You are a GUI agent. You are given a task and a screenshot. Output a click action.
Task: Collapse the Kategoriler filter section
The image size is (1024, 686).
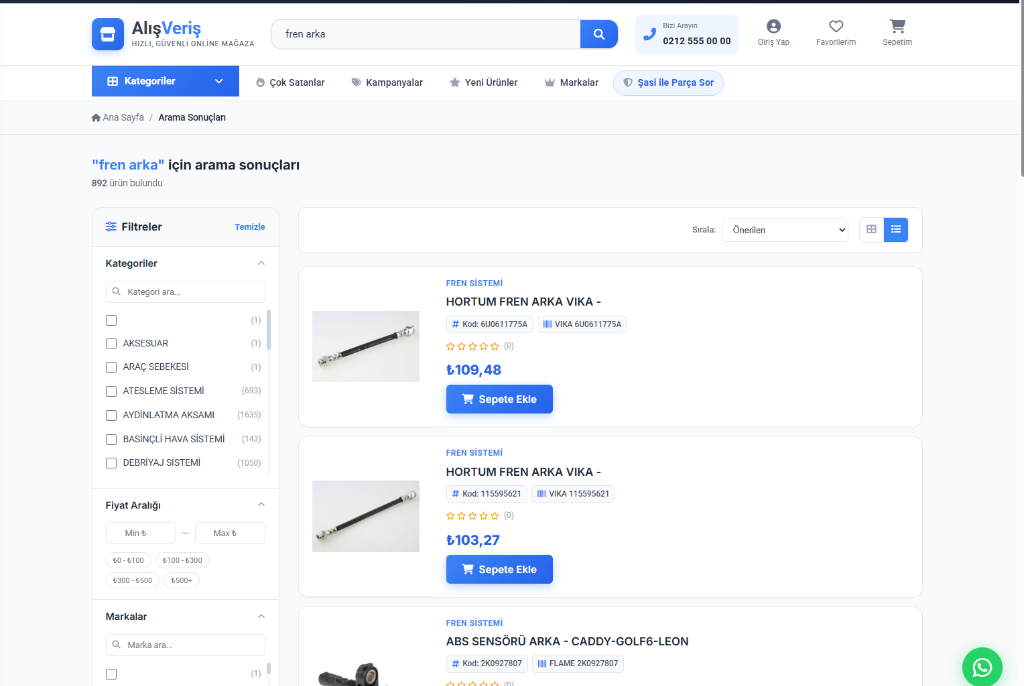pos(261,263)
